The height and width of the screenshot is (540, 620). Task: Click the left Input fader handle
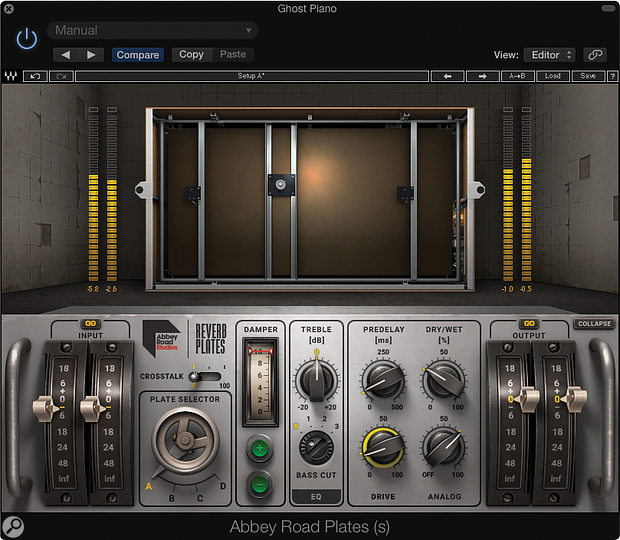(x=44, y=408)
